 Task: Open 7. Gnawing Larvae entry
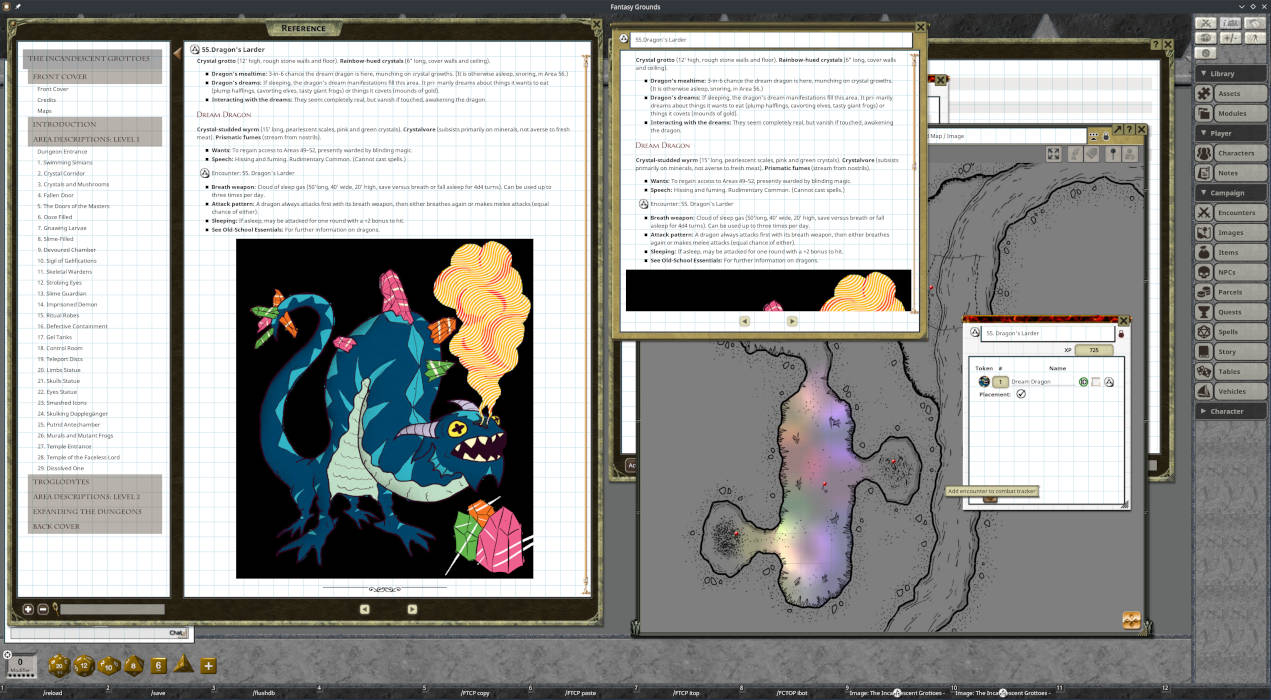point(60,228)
